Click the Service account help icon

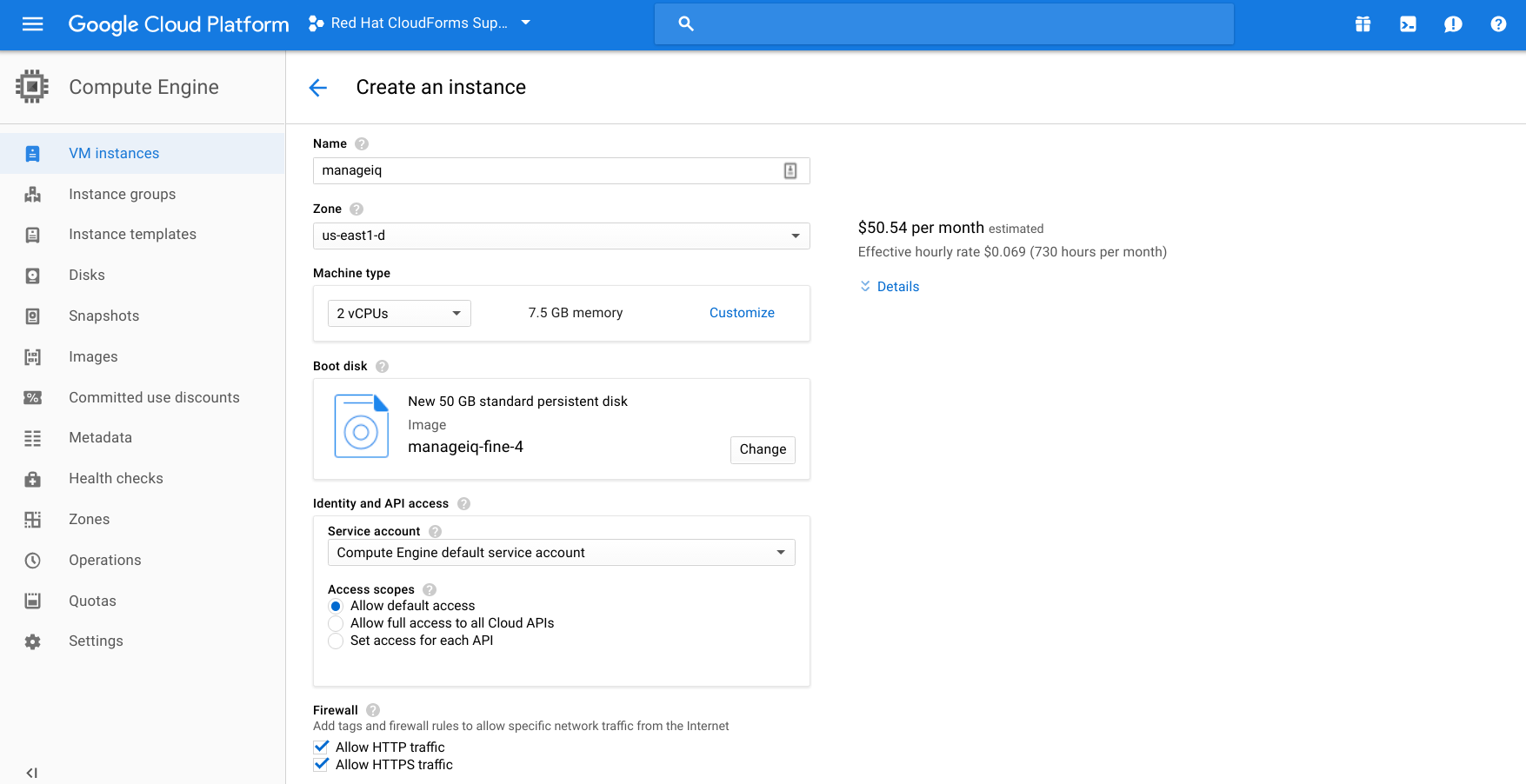click(435, 531)
